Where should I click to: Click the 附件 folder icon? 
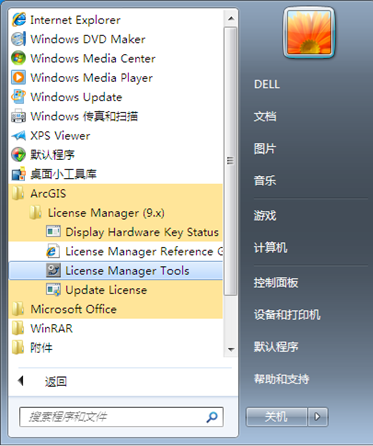point(18,348)
